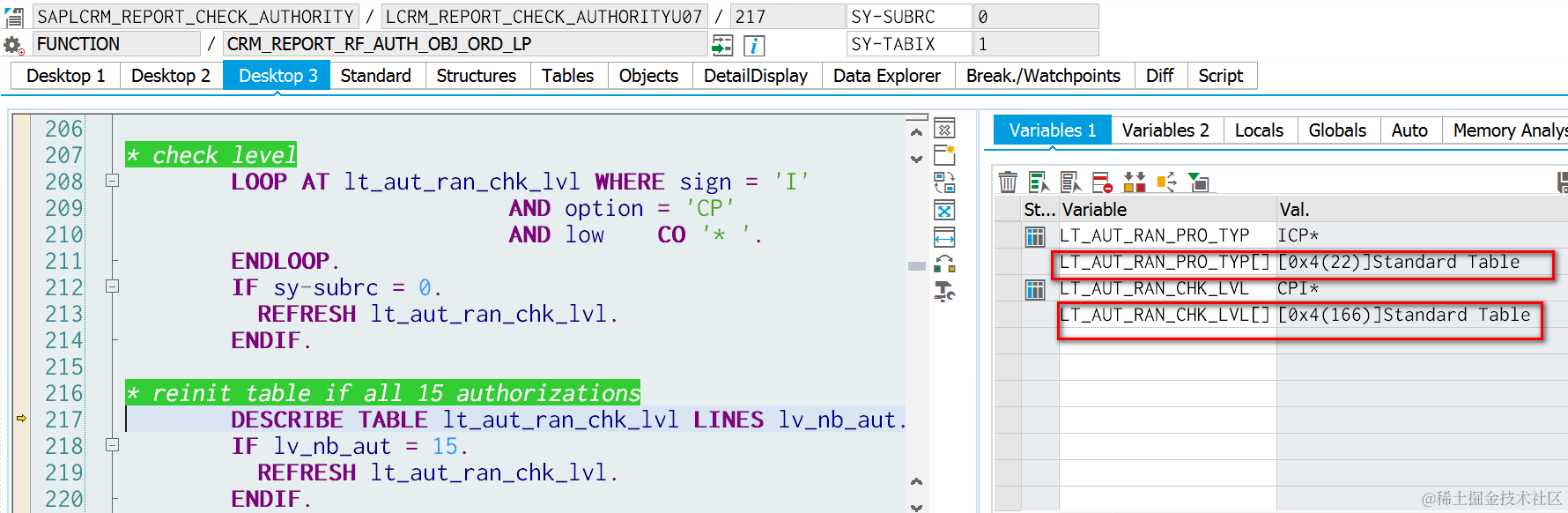1568x513 pixels.
Task: Close the source code tool with the X icon
Action: (x=944, y=130)
